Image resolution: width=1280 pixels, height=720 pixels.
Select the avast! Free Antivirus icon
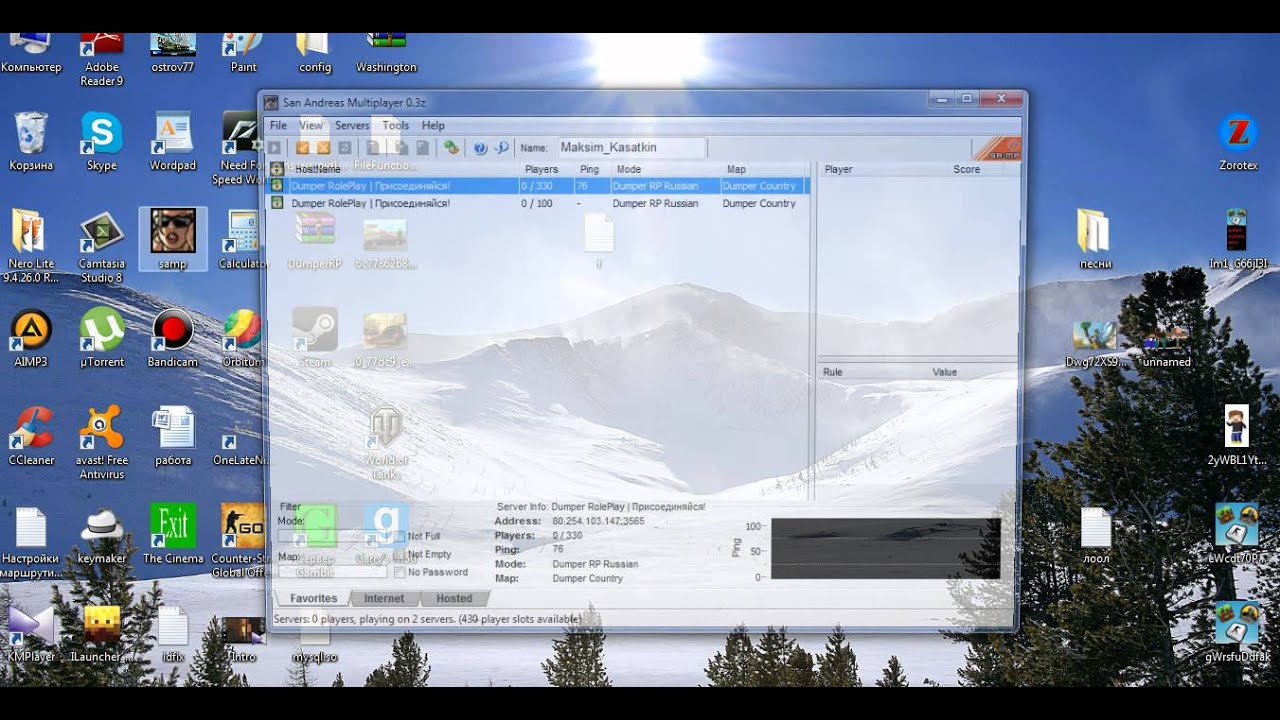tap(101, 443)
